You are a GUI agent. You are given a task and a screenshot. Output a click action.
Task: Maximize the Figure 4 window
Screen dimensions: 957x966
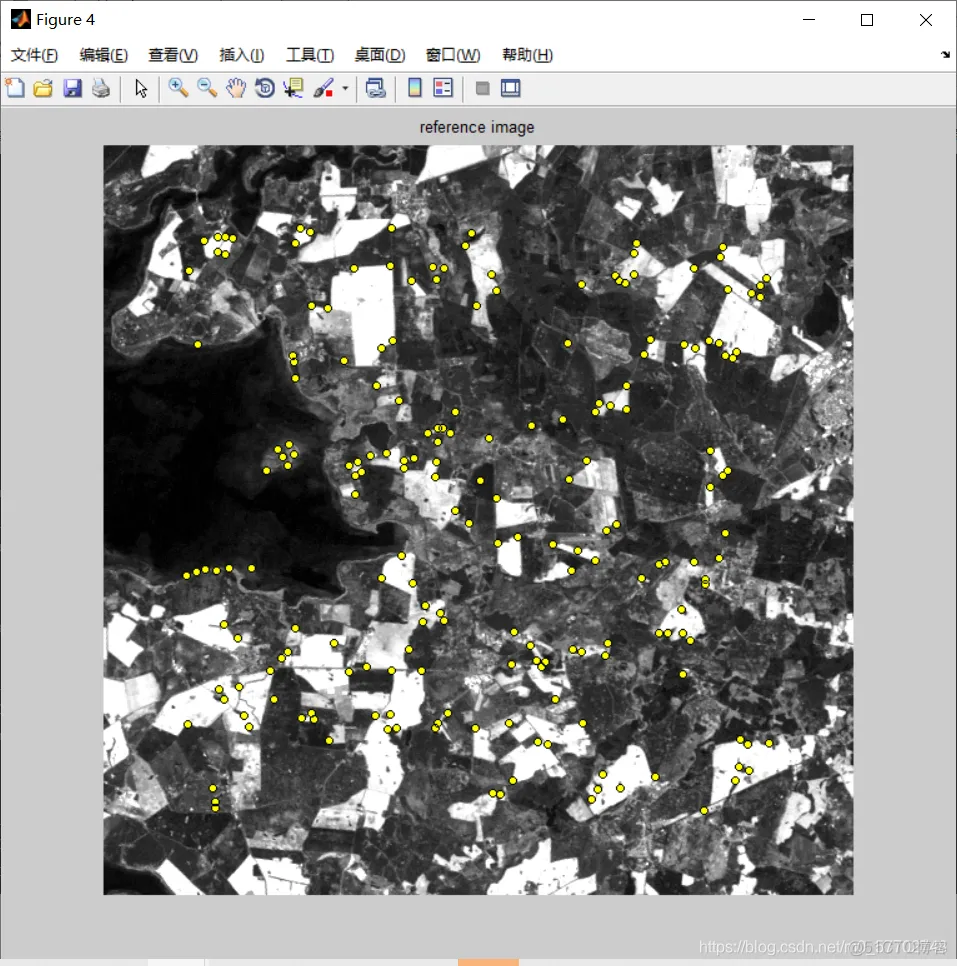pos(867,20)
